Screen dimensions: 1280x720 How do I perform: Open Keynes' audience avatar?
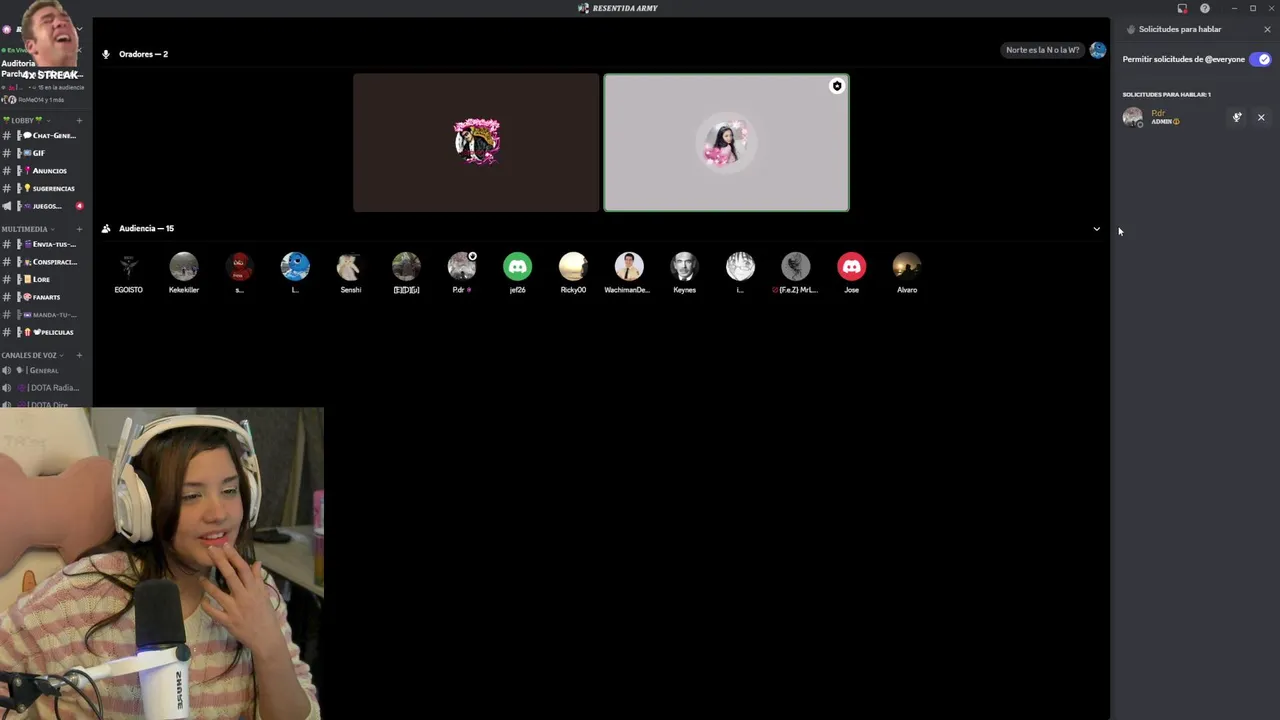pyautogui.click(x=684, y=266)
